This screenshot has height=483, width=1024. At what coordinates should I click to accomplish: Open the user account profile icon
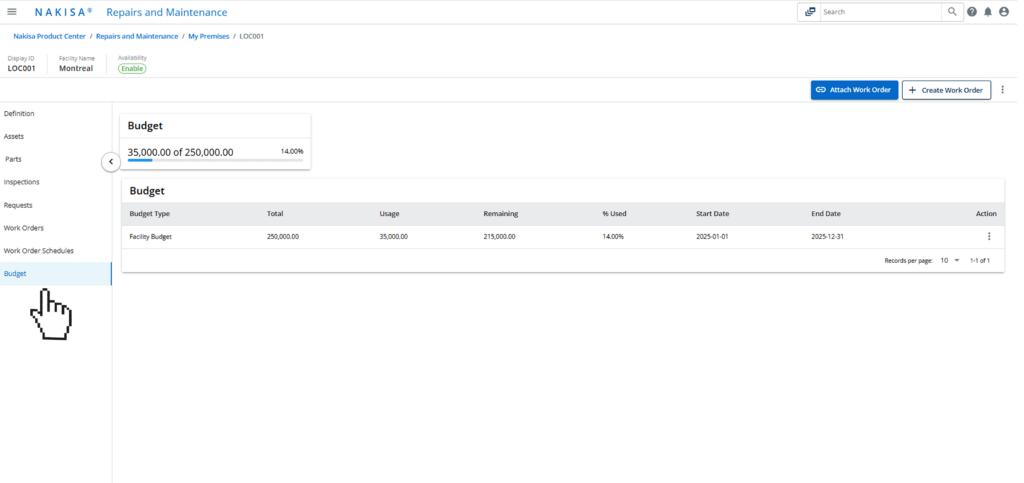[1004, 12]
